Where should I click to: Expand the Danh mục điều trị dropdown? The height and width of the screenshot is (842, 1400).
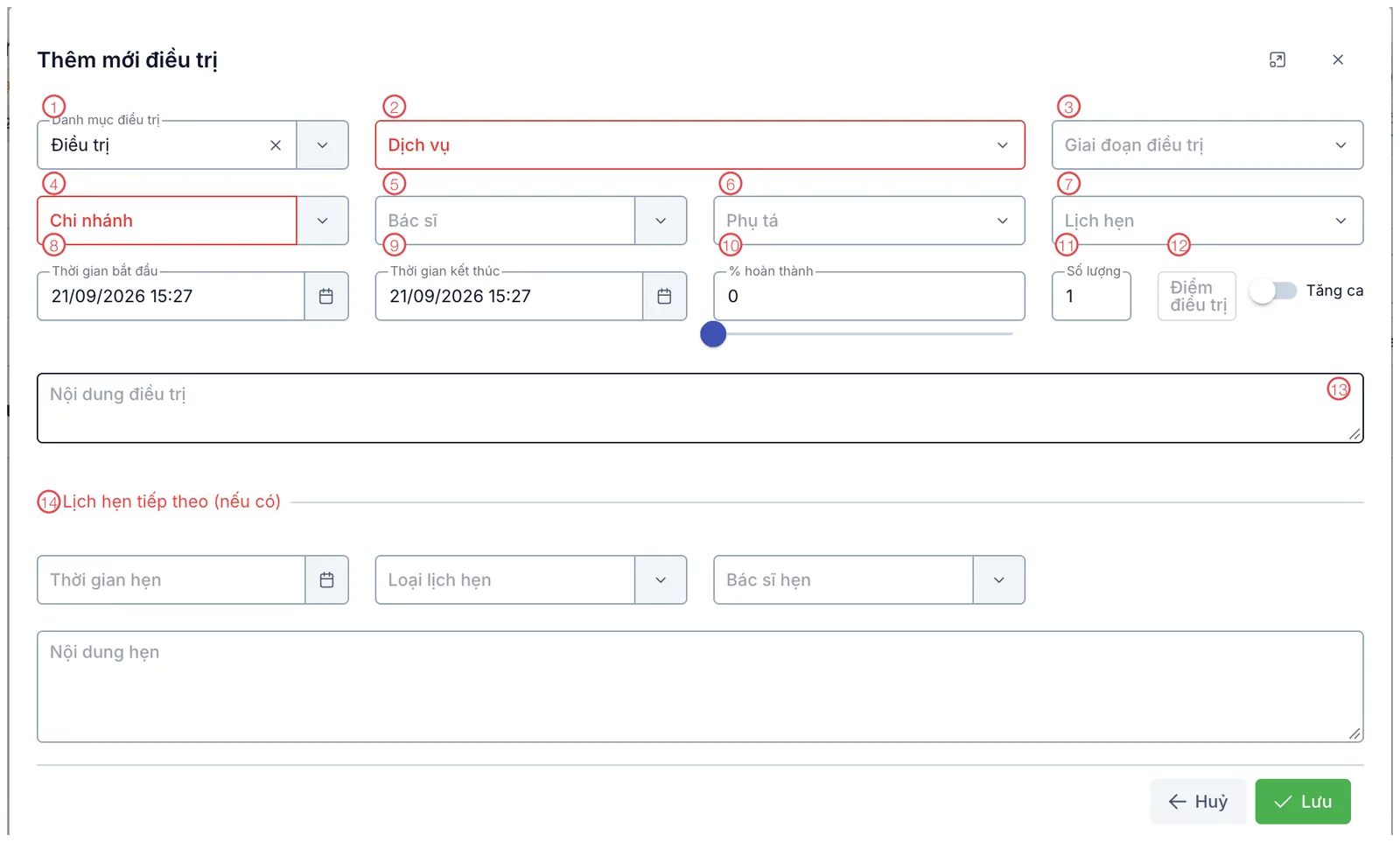coord(323,145)
